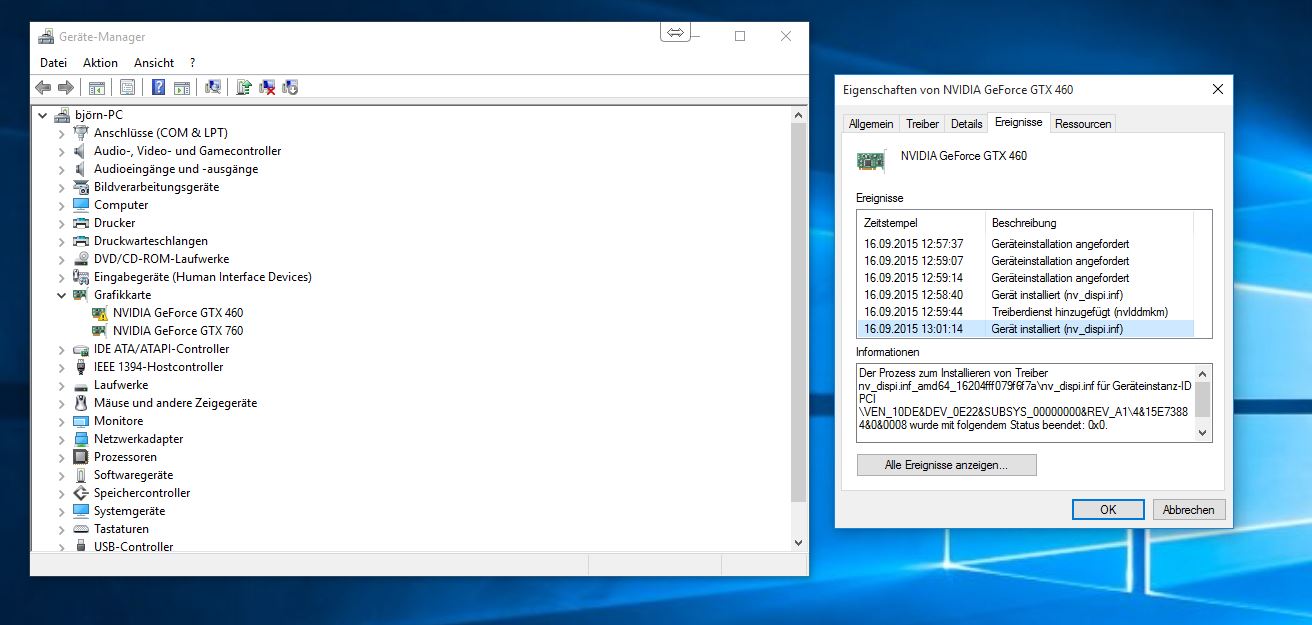Viewport: 1312px width, 625px height.
Task: Click the Tastaturen keyboard icon
Action: 81,529
